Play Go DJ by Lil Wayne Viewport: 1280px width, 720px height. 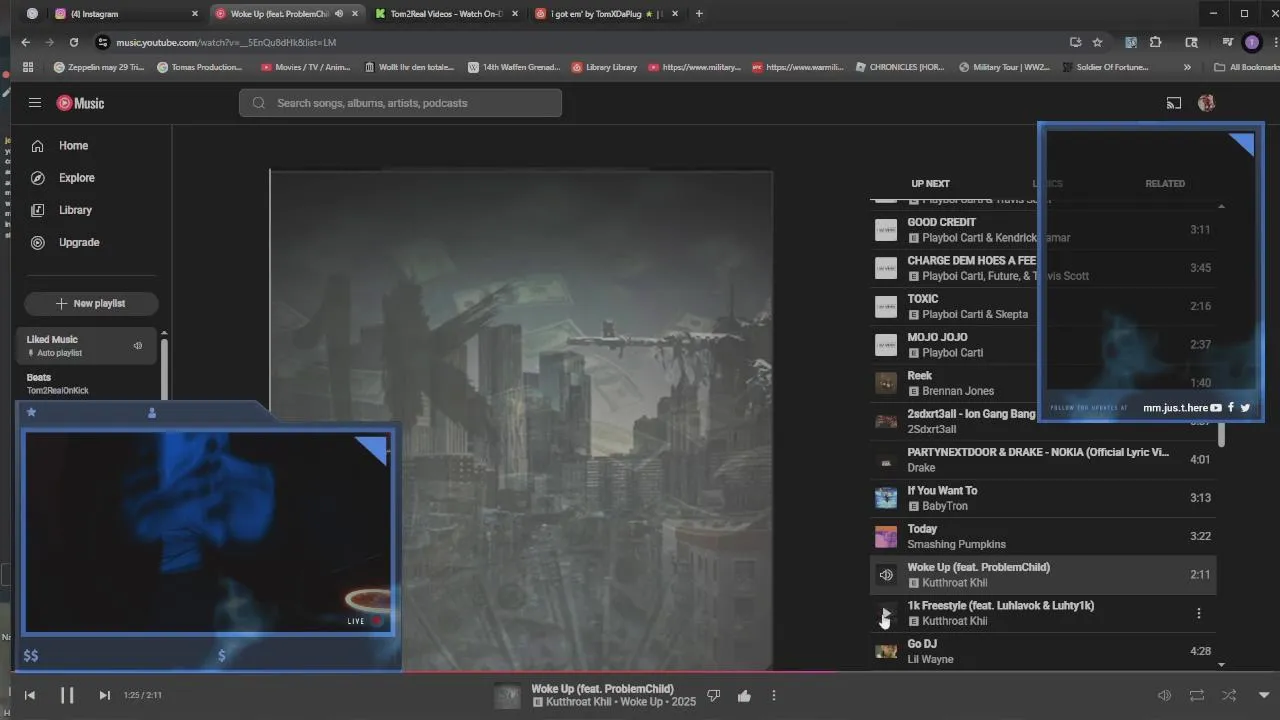[1043, 651]
